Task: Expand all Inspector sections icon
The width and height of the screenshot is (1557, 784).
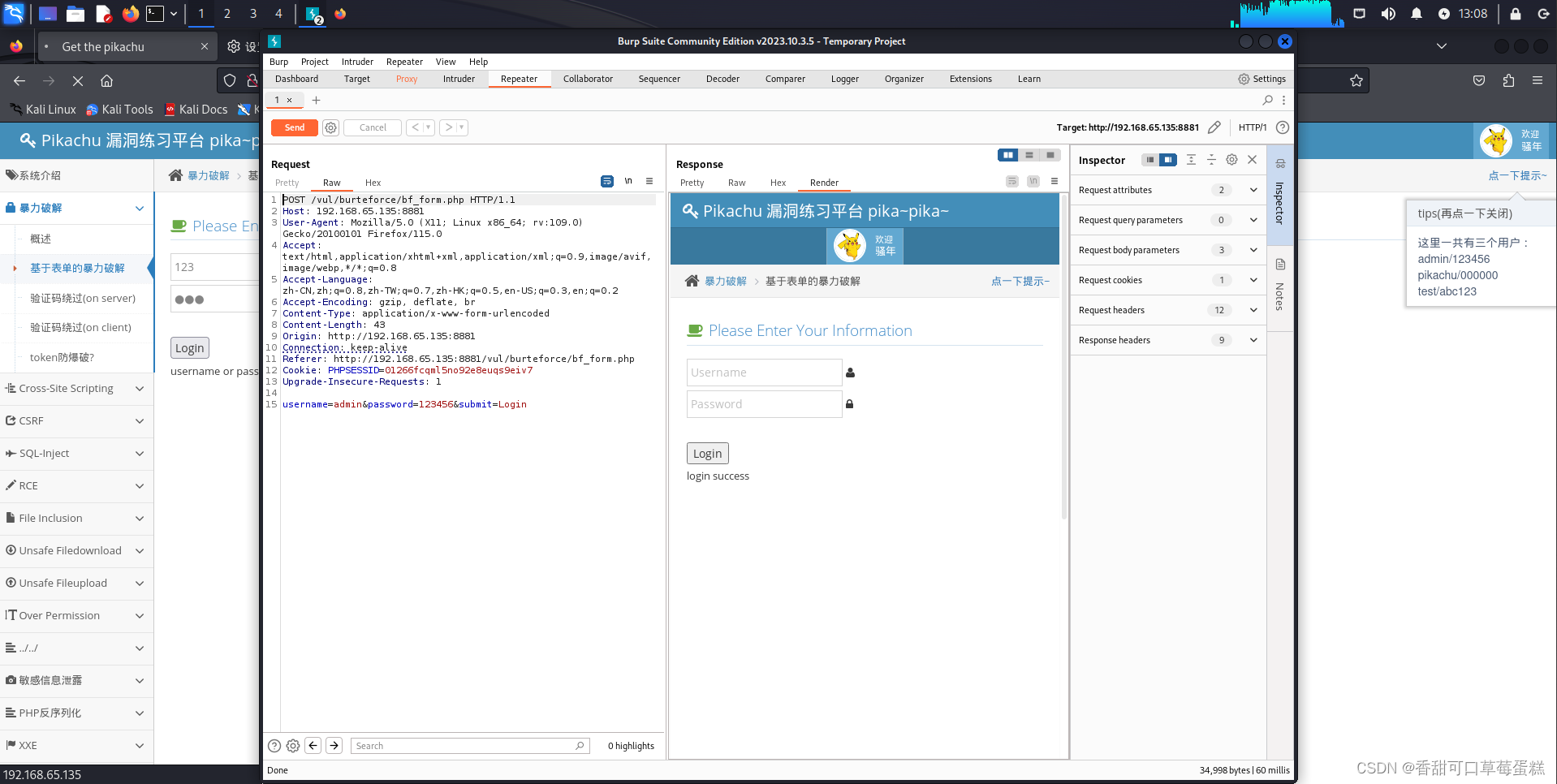Action: [1191, 160]
